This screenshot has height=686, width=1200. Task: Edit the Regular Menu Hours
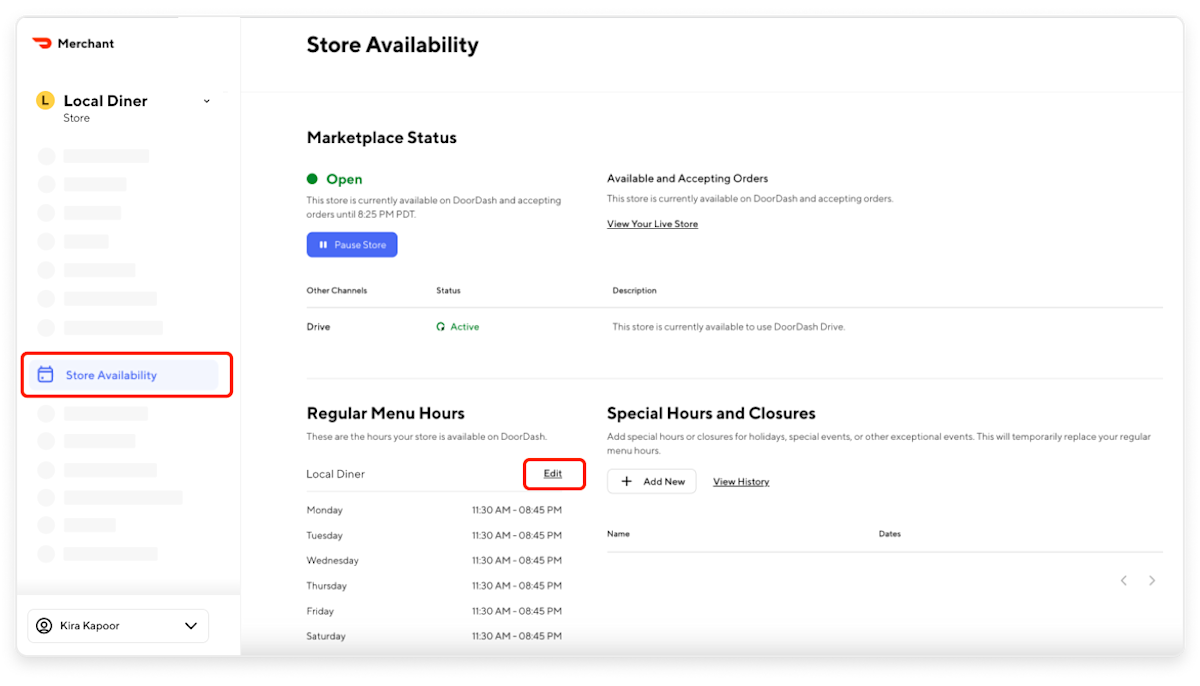553,474
